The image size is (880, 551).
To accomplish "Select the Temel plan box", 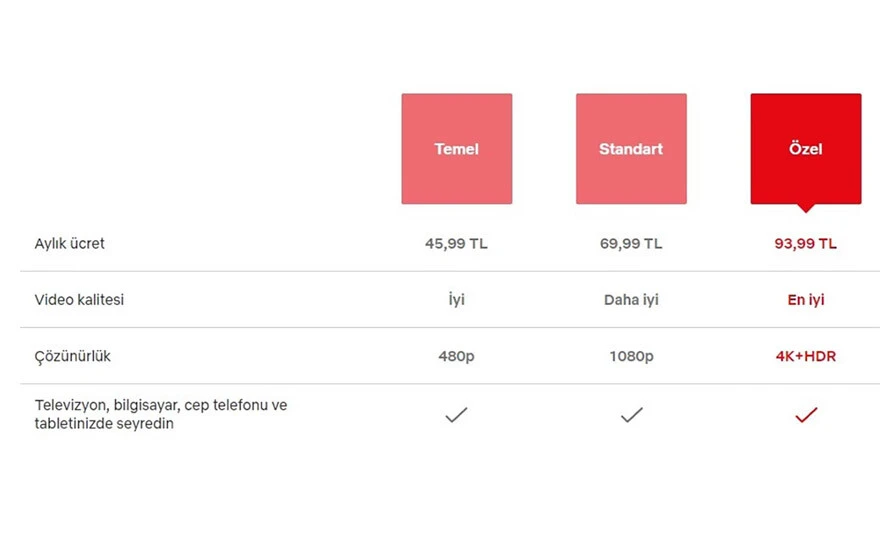I will 456,149.
